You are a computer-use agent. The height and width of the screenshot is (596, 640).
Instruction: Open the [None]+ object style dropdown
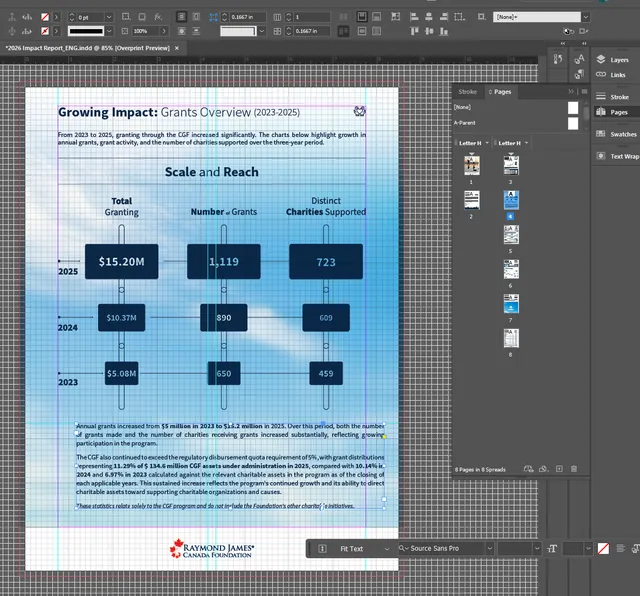click(586, 17)
